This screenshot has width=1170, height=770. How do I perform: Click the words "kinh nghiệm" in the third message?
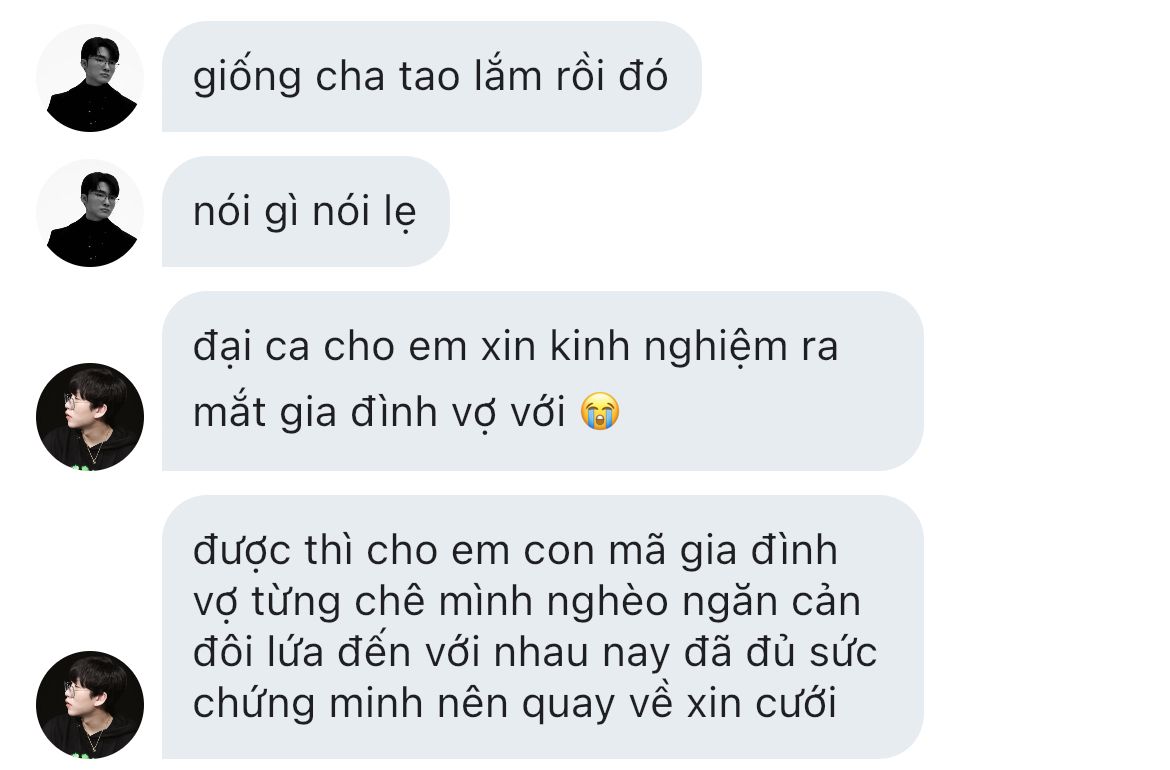click(669, 348)
